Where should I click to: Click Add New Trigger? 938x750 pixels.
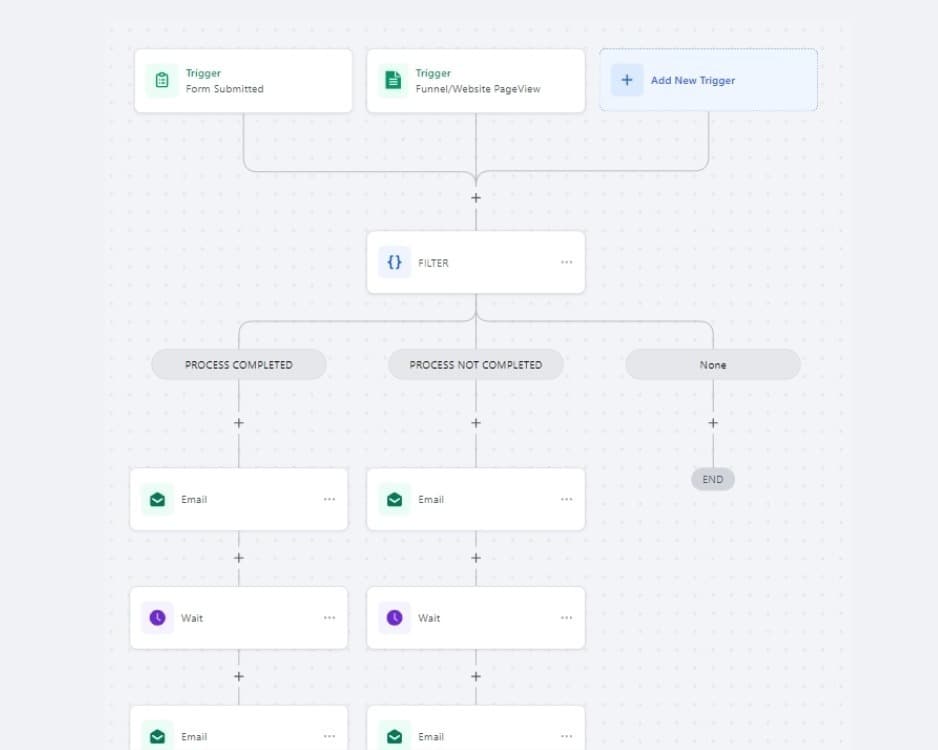pyautogui.click(x=708, y=80)
